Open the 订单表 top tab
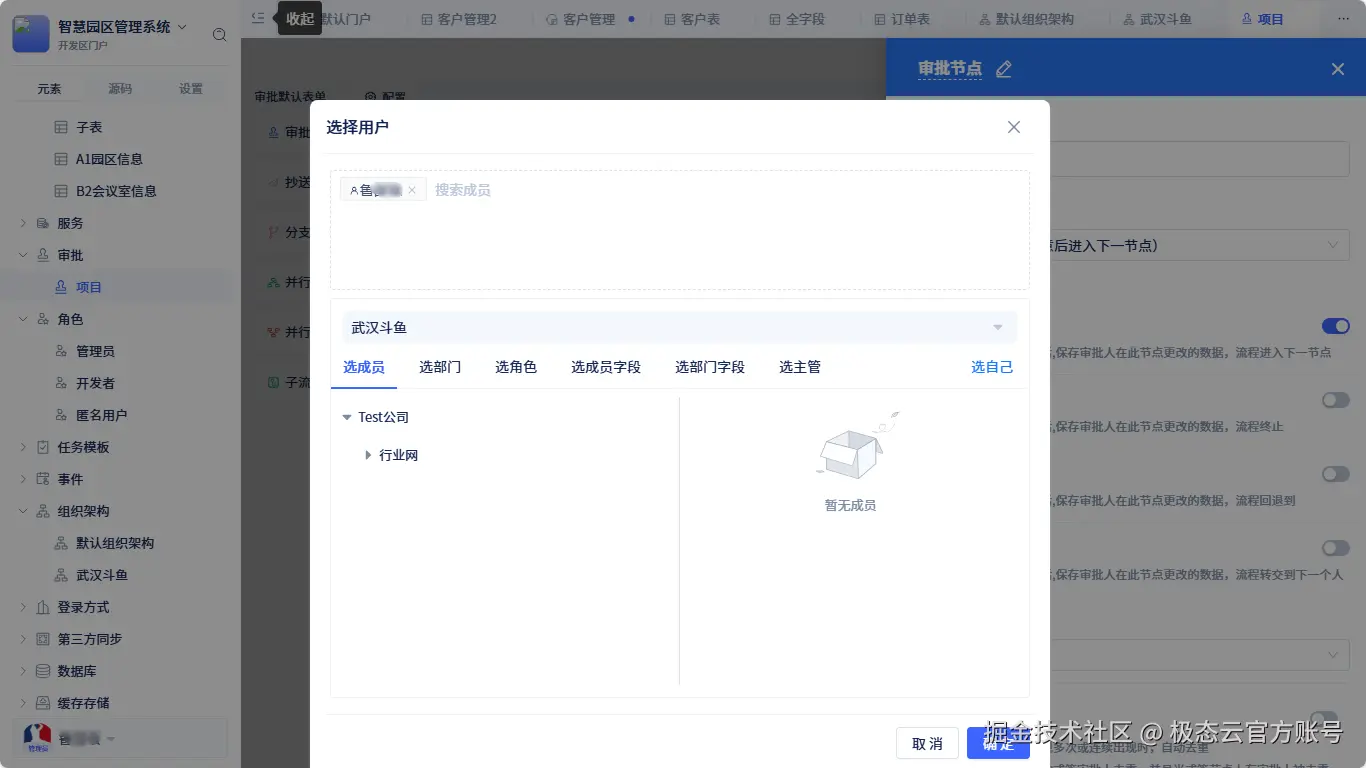The height and width of the screenshot is (768, 1366). tap(902, 19)
